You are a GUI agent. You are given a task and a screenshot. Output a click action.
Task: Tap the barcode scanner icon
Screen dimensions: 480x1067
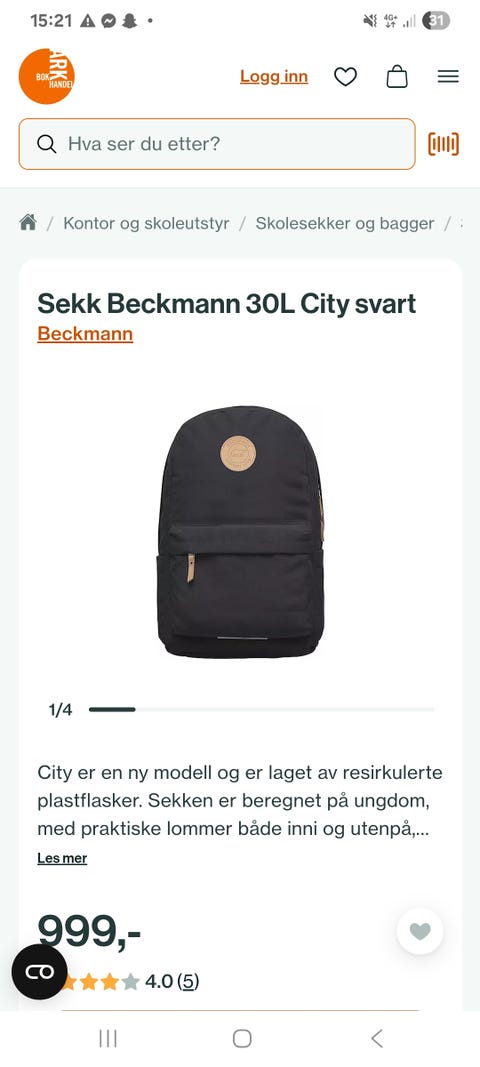pyautogui.click(x=443, y=144)
